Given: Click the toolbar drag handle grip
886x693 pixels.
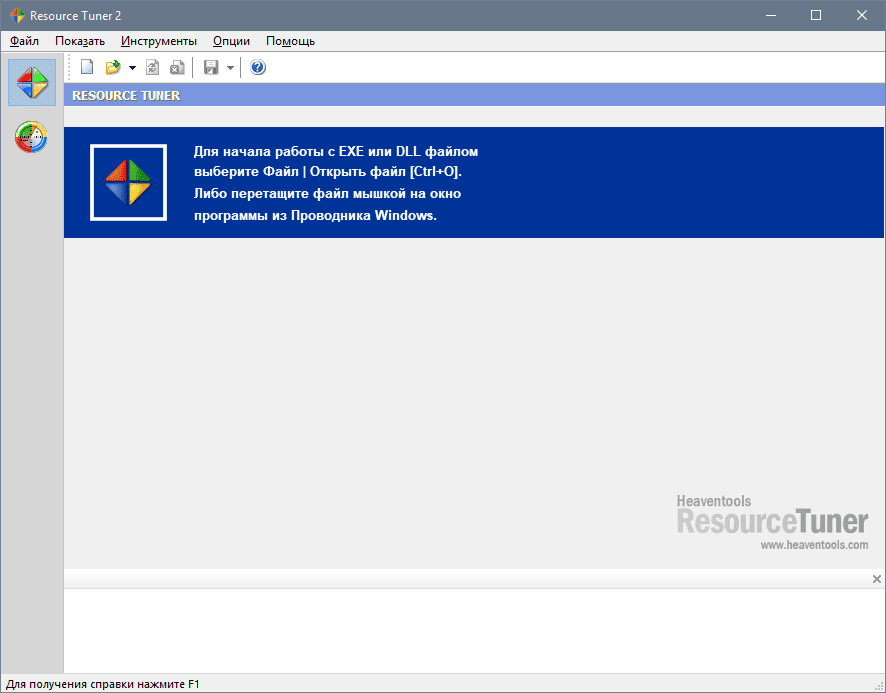Looking at the screenshot, I should click(69, 68).
